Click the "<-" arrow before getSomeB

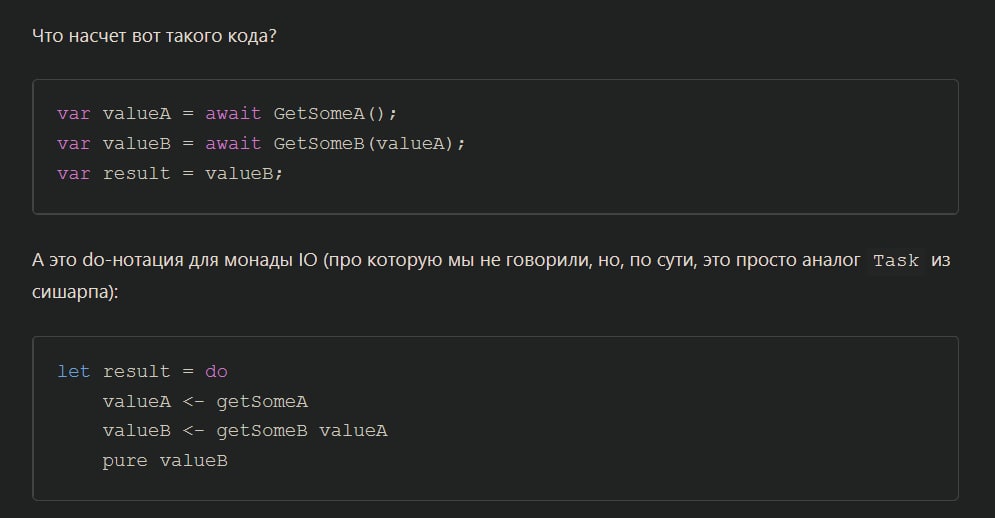pos(193,431)
